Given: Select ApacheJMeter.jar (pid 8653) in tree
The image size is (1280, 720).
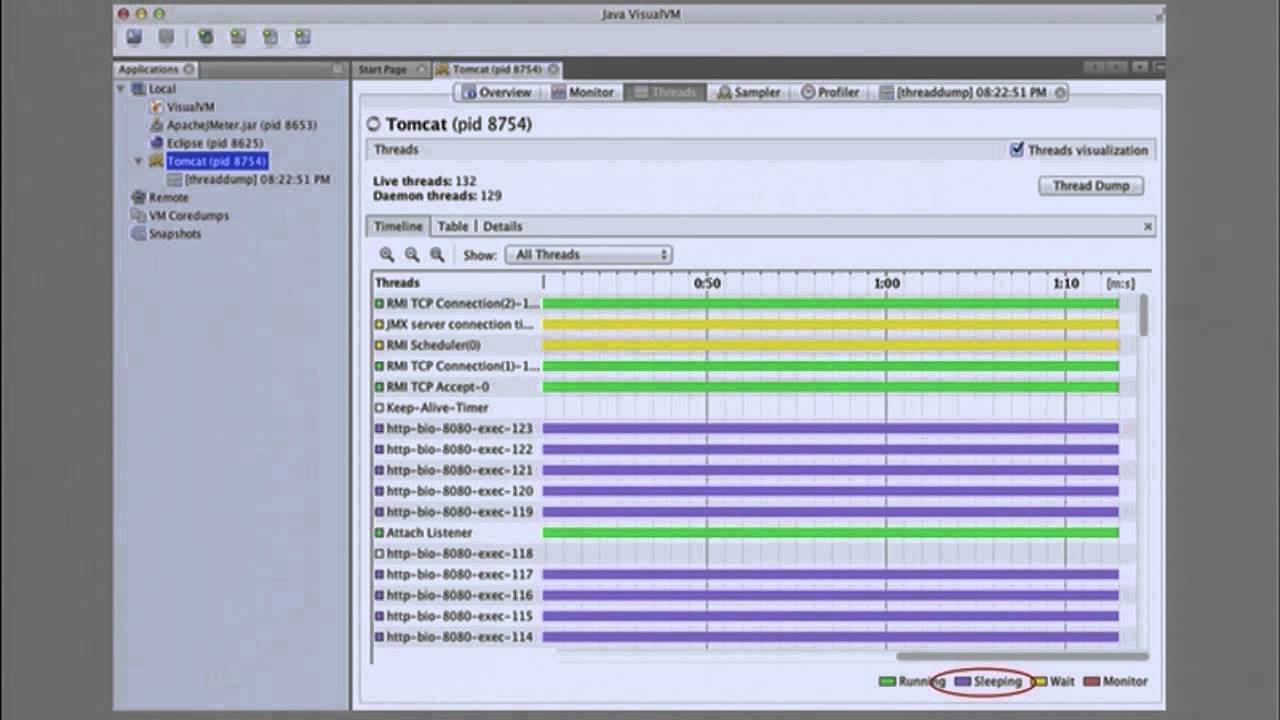Looking at the screenshot, I should pos(242,125).
